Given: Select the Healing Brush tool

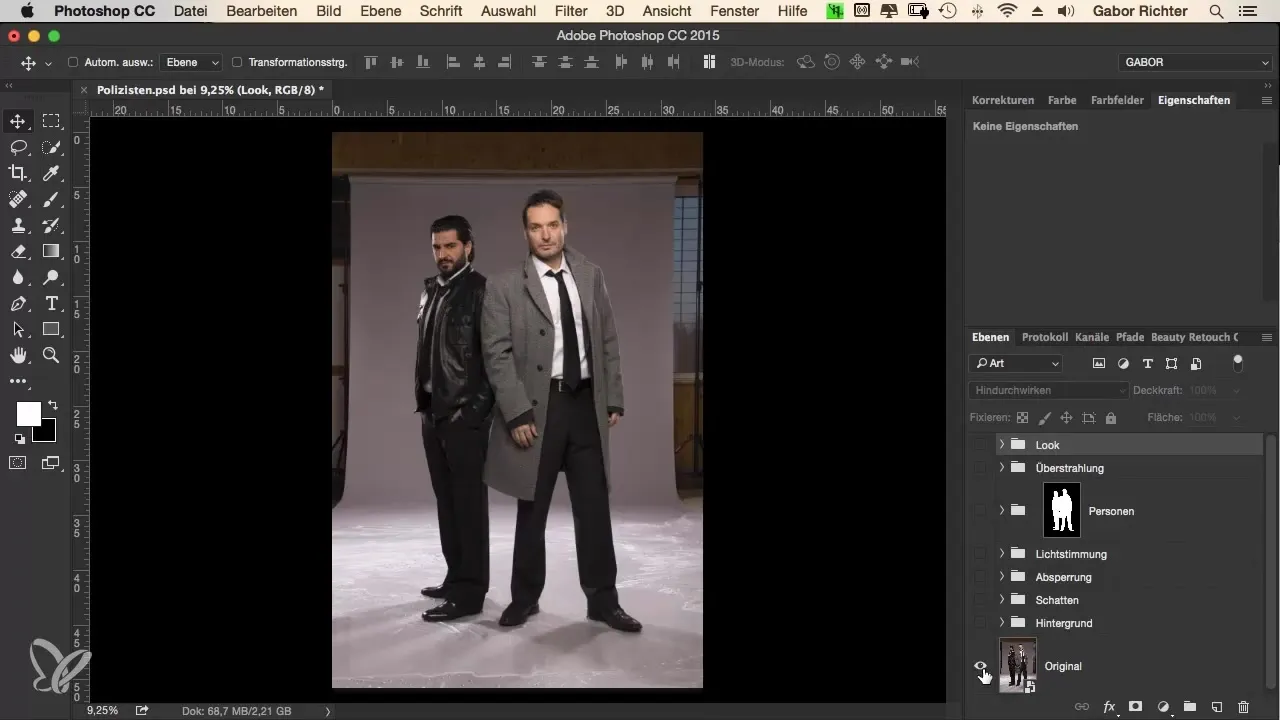Looking at the screenshot, I should pos(18,200).
